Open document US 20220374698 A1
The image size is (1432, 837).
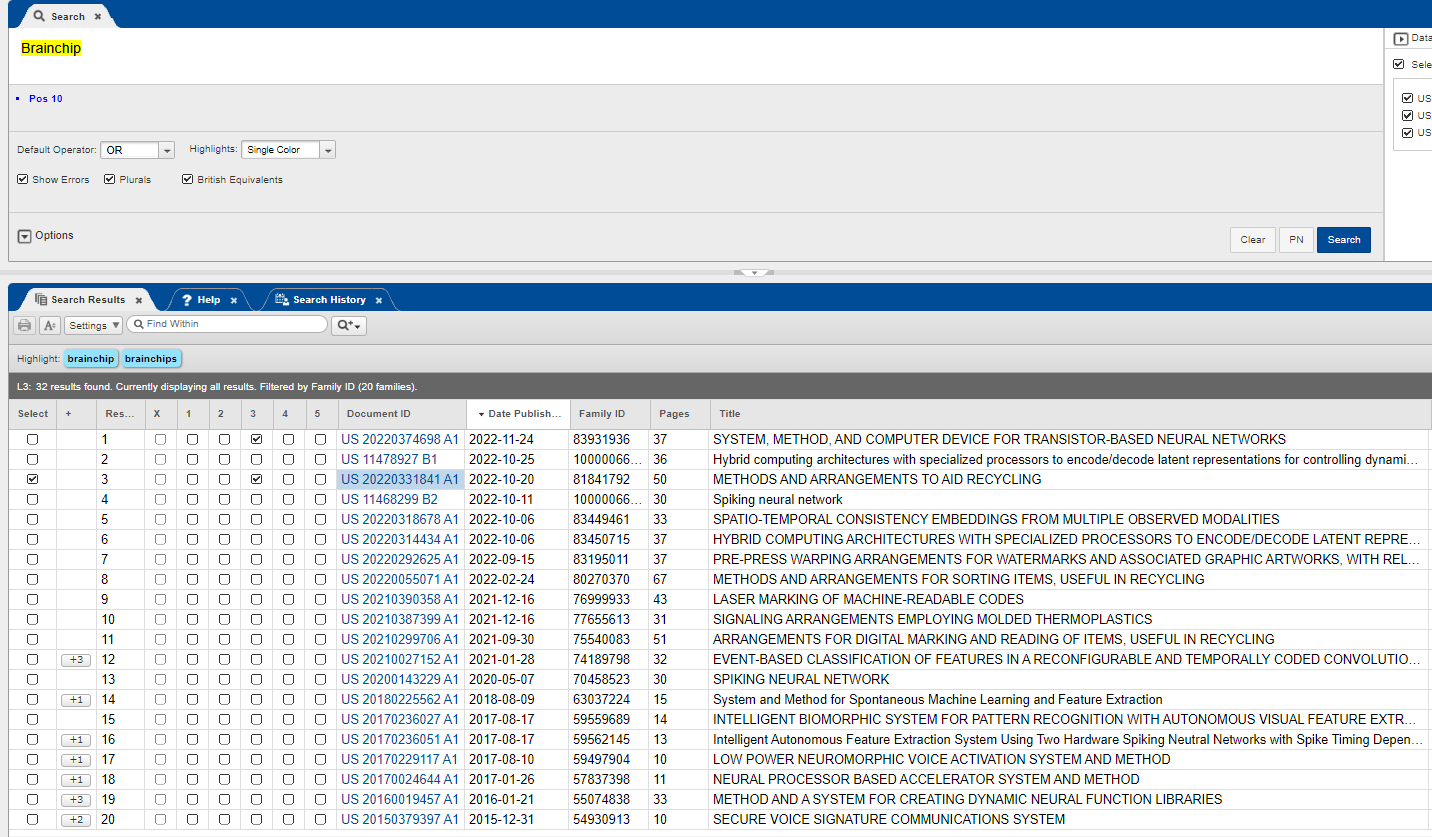(x=400, y=439)
